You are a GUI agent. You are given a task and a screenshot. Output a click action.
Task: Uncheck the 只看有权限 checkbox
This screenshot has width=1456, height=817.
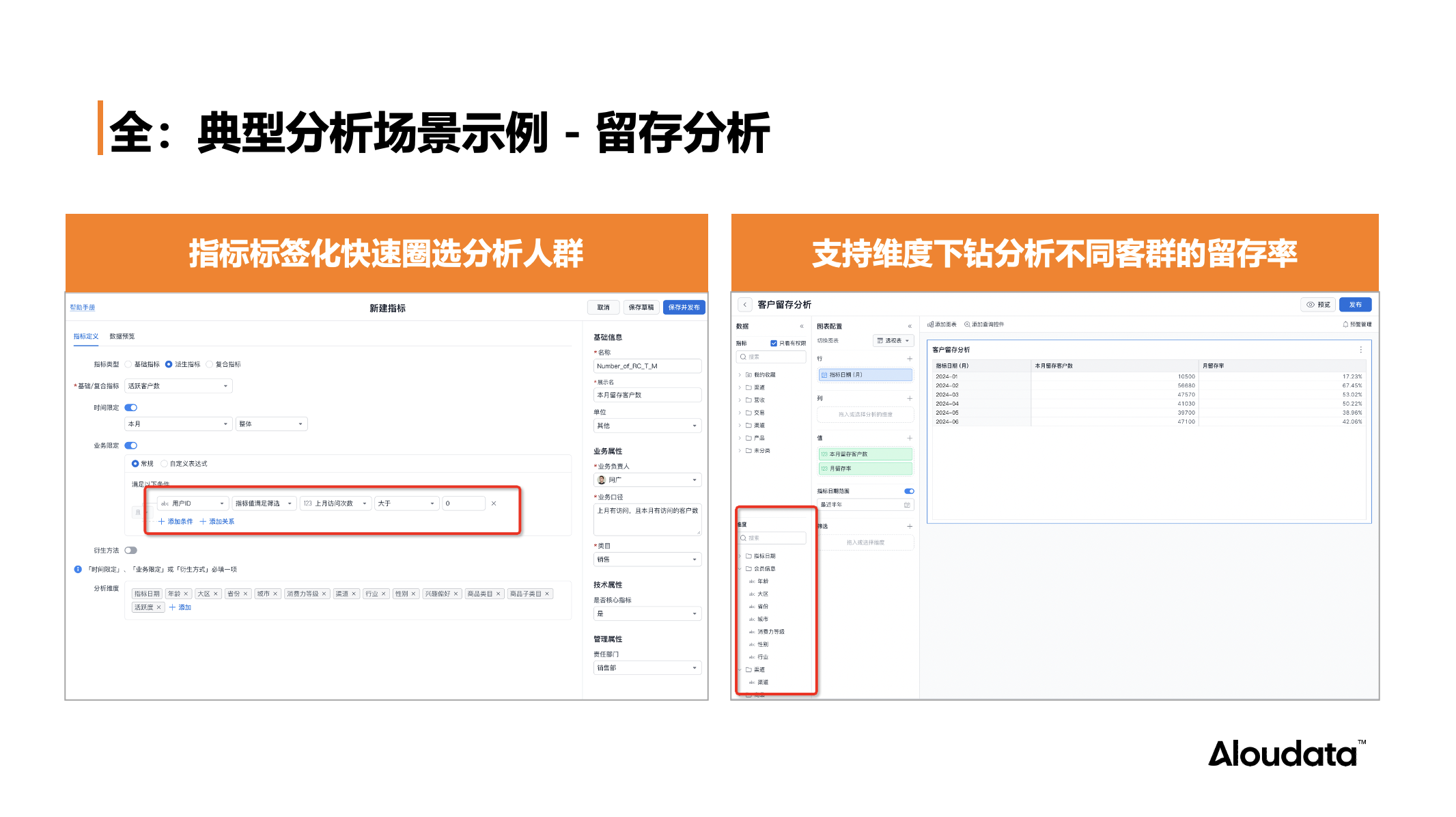774,343
